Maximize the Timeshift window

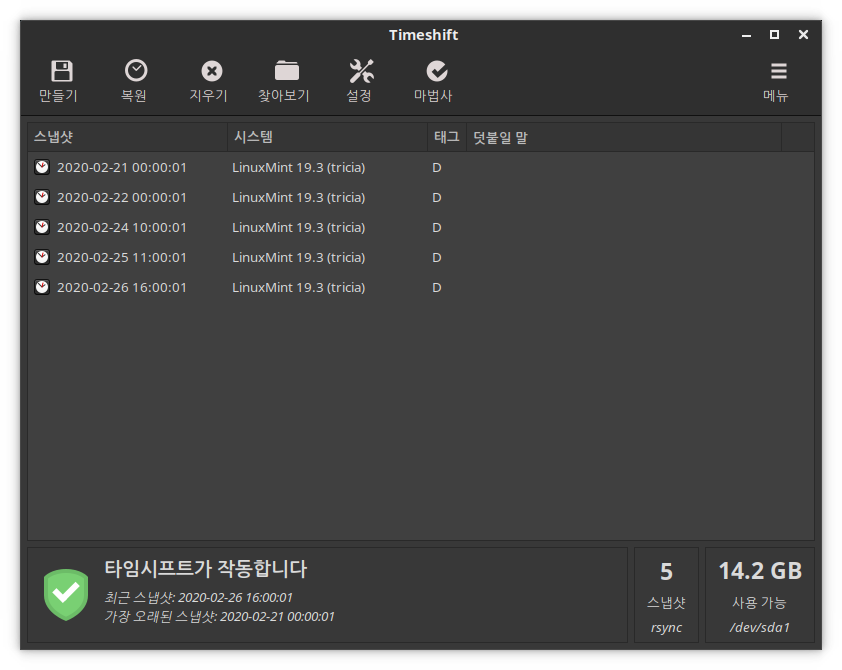774,34
